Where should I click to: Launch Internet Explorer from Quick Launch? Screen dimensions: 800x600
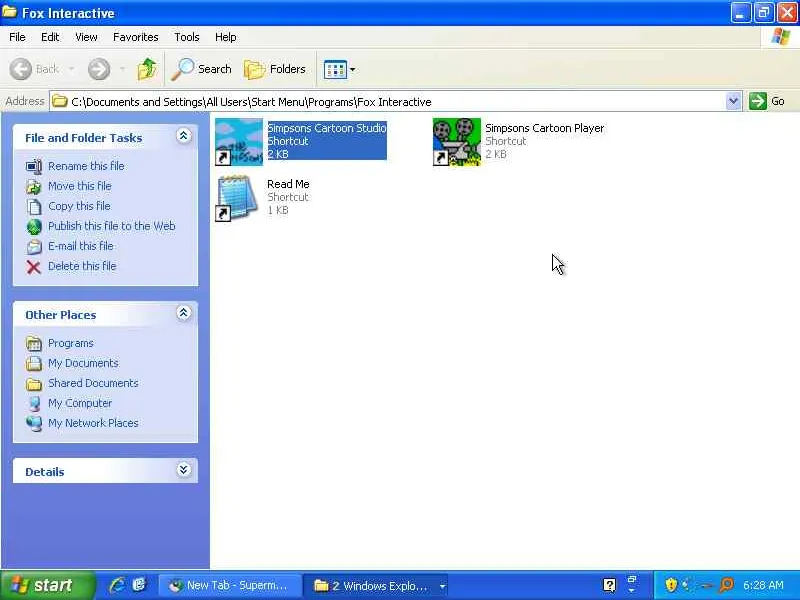point(117,585)
